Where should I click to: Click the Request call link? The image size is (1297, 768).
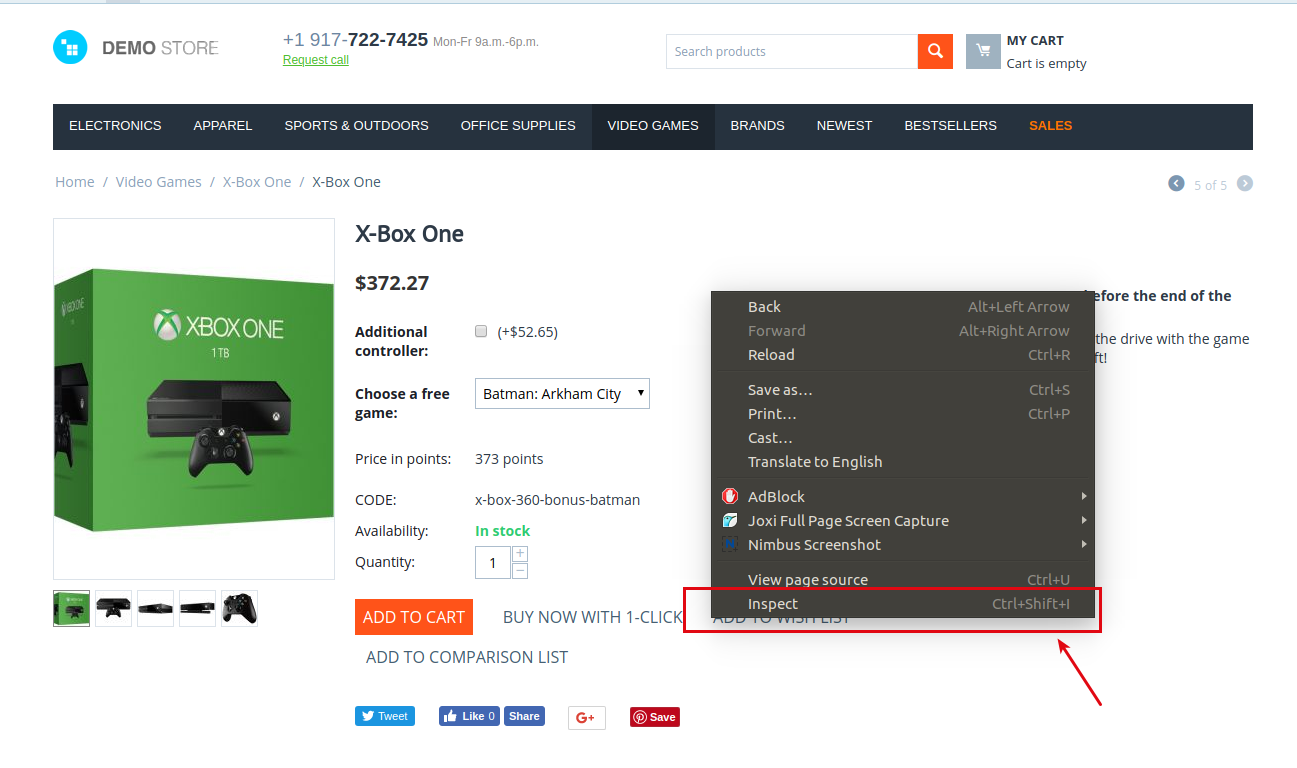click(x=316, y=60)
